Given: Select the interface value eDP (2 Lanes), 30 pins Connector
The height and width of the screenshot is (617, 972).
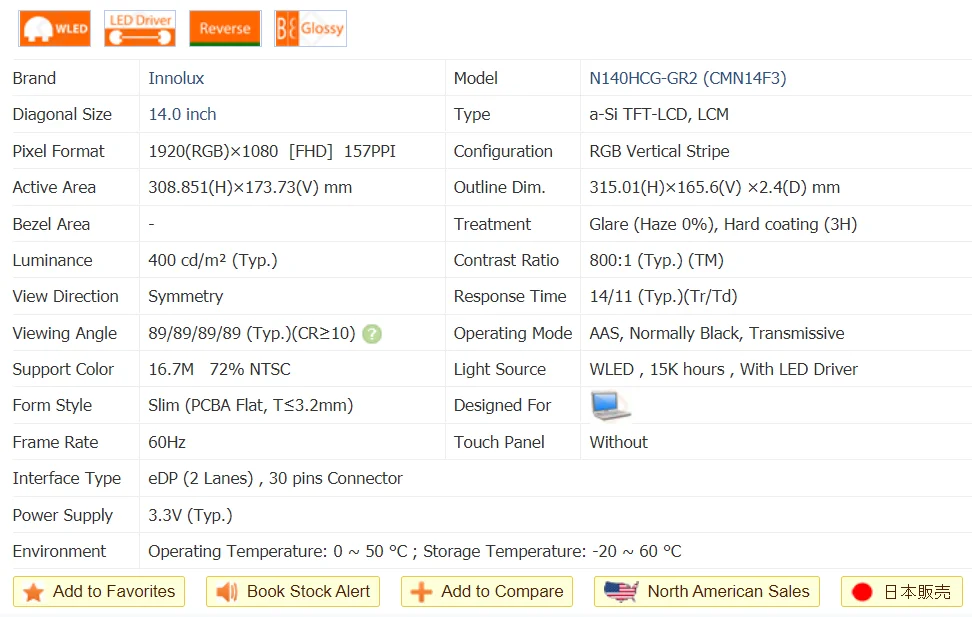Looking at the screenshot, I should tap(275, 479).
